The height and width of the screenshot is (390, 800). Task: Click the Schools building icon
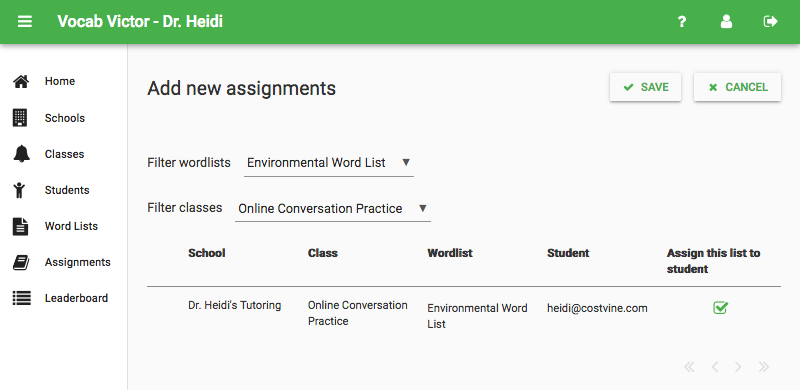coord(20,117)
